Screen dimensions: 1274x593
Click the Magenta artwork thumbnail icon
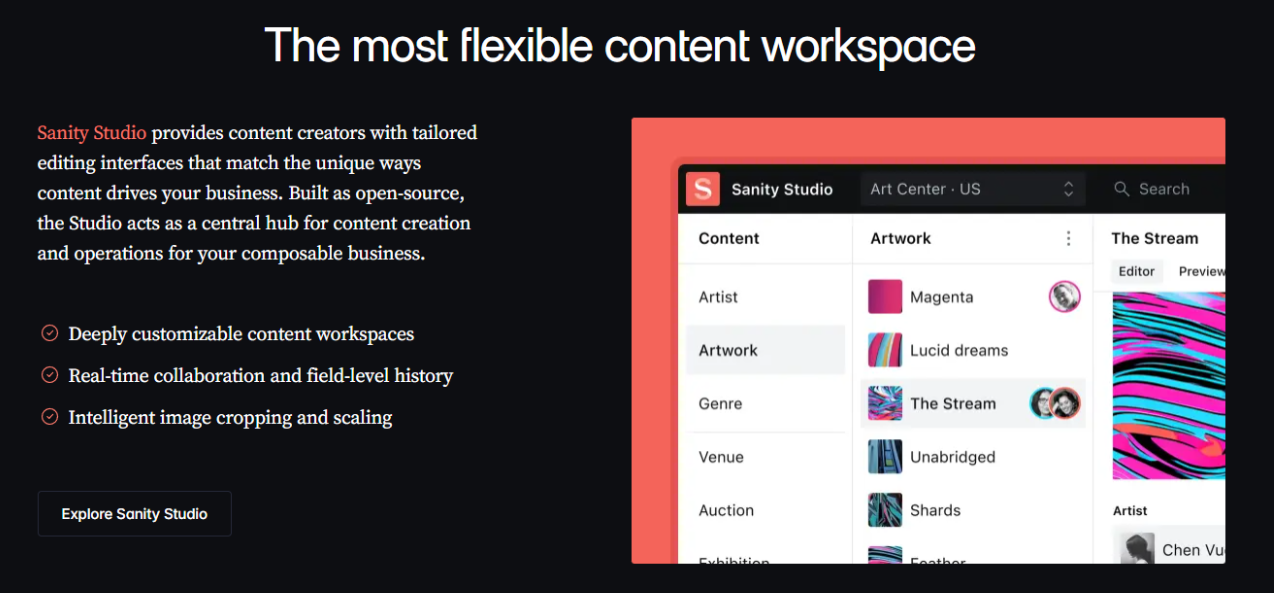(885, 297)
